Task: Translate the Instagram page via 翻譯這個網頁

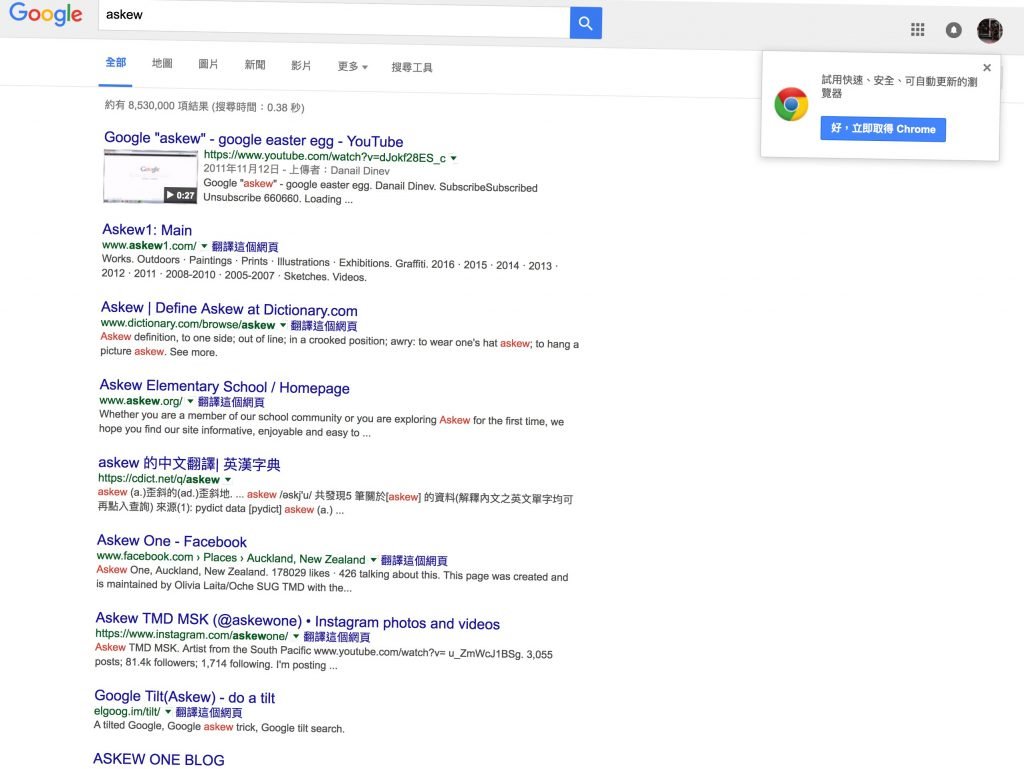Action: tap(337, 636)
